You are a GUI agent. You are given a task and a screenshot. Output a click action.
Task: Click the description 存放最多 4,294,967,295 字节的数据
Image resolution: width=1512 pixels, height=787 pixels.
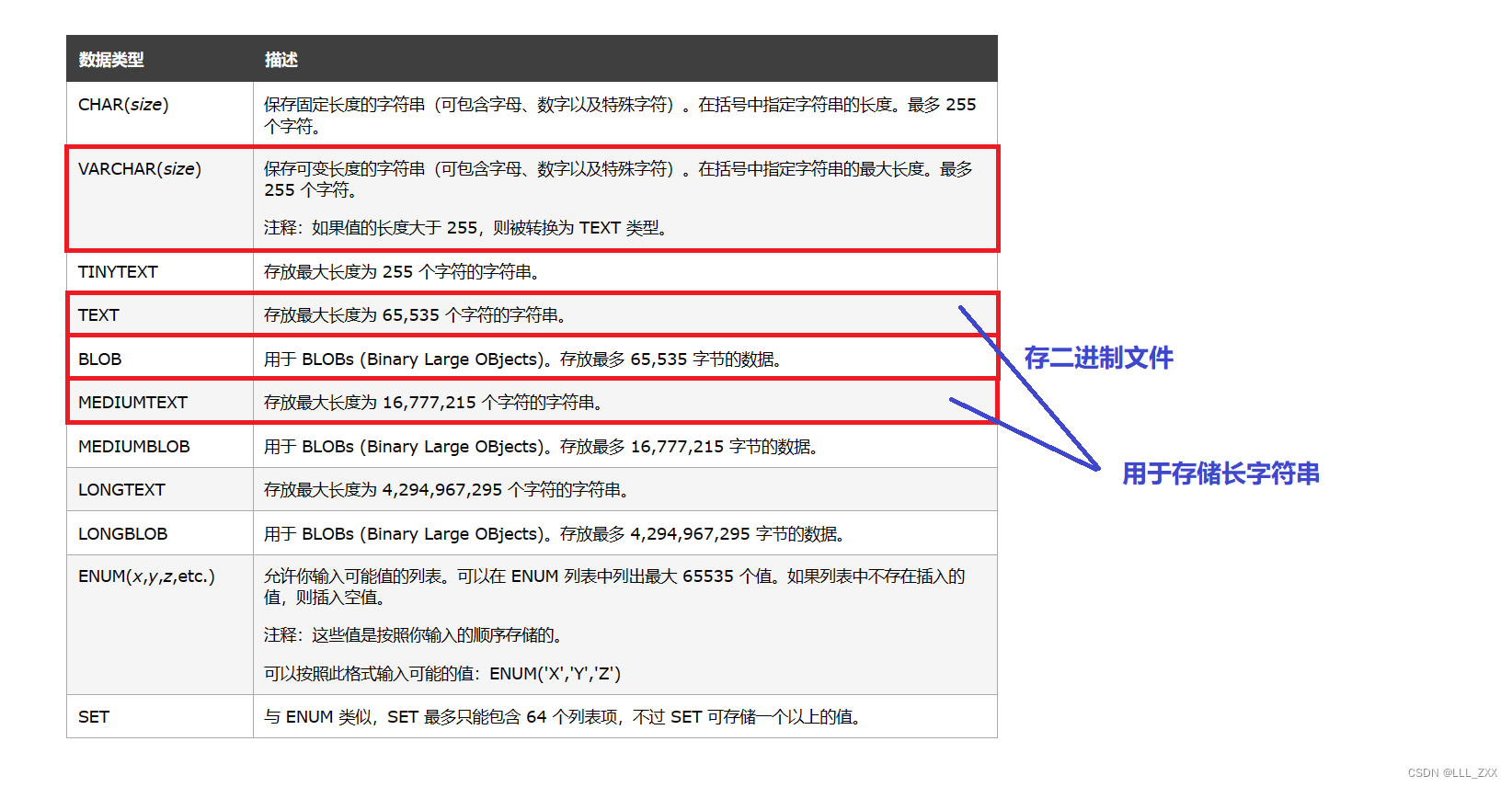[554, 534]
